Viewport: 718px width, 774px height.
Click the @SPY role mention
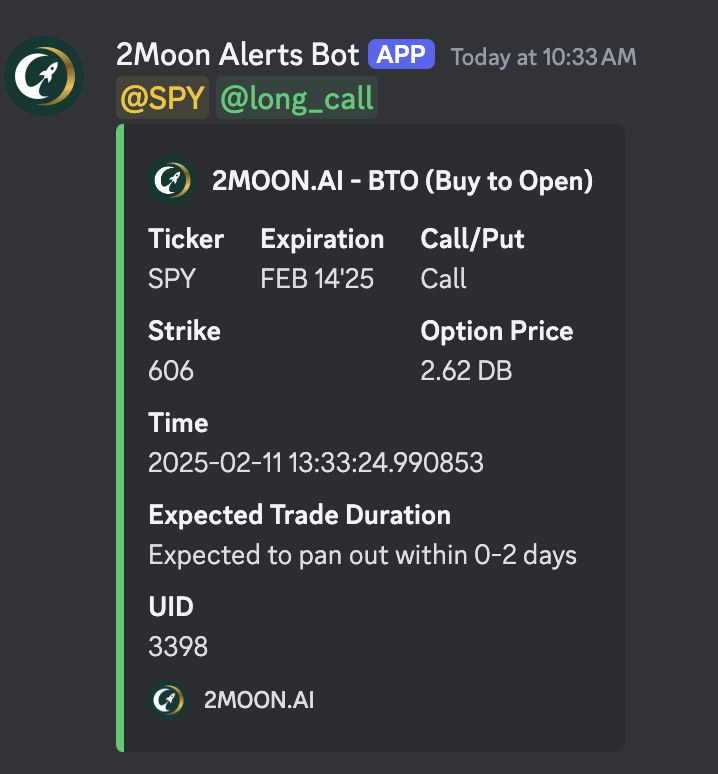(162, 99)
